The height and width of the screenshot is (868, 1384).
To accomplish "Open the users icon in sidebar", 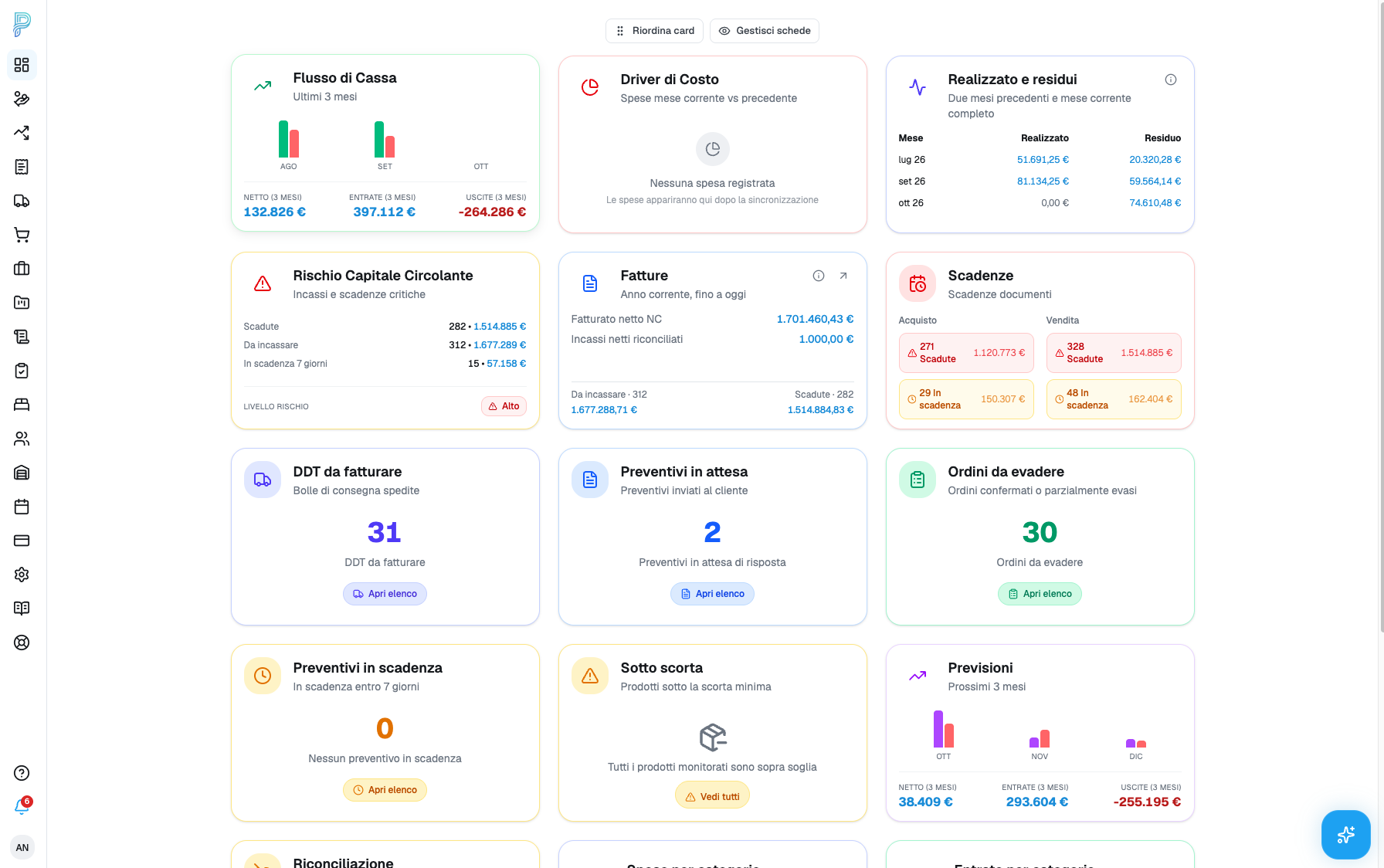I will 22,439.
